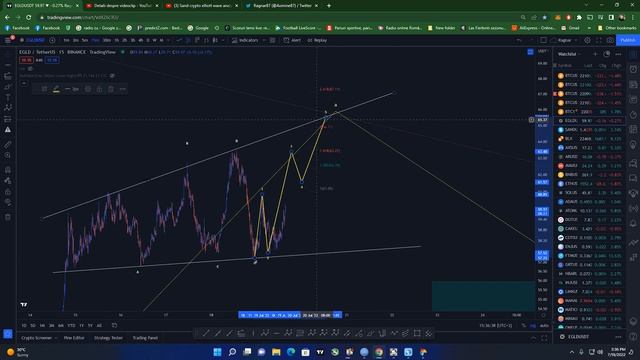The height and width of the screenshot is (360, 640).
Task: Click the EGLDUSDT symbol search box
Action: (34, 40)
